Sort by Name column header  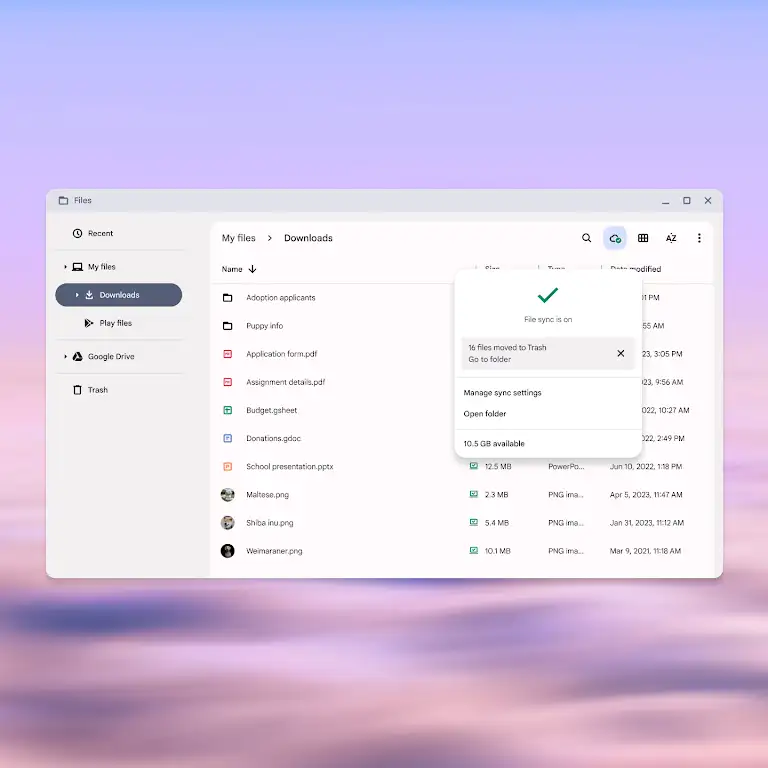(x=232, y=269)
